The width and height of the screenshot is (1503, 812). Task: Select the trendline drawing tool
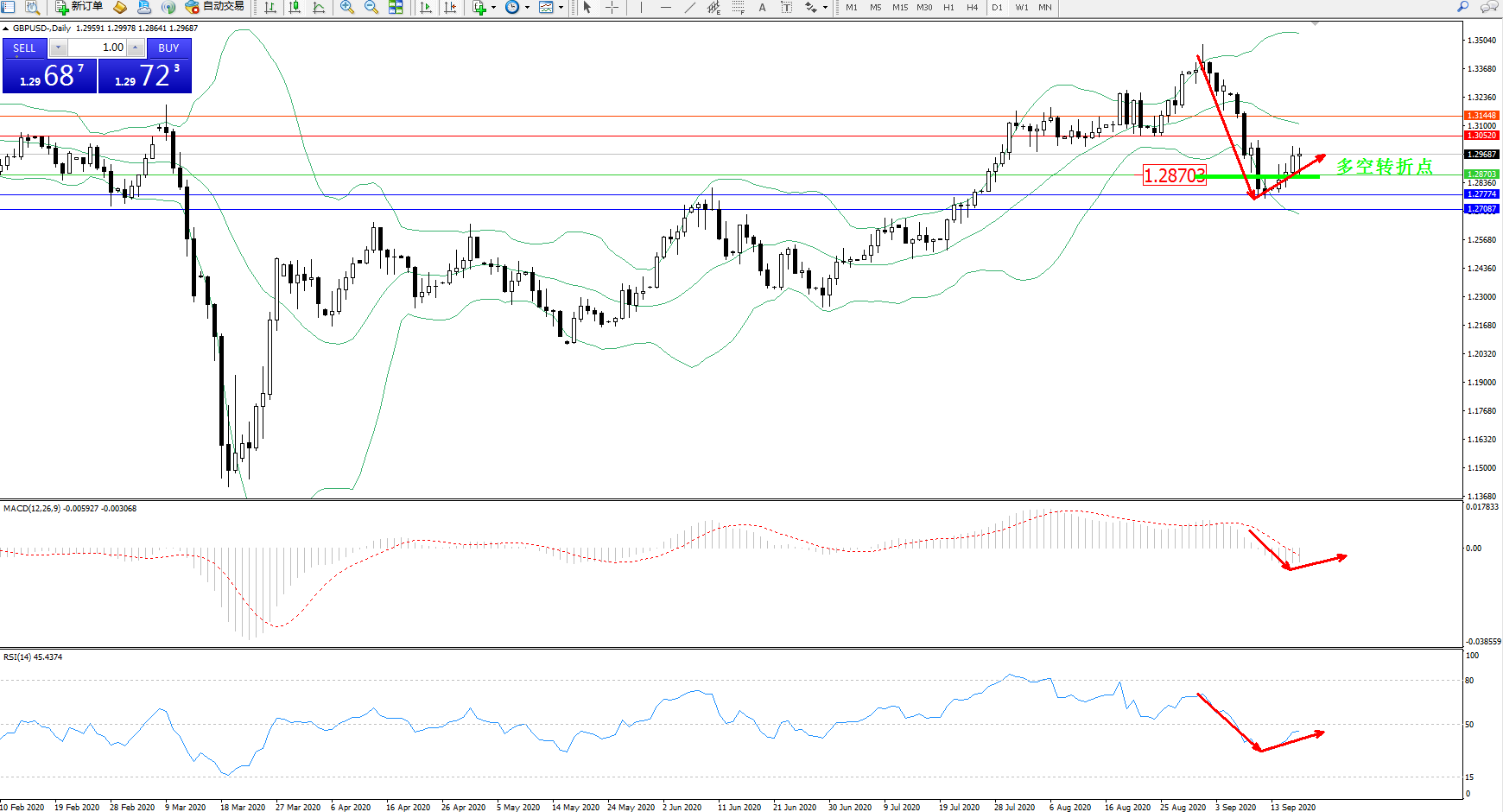click(x=689, y=8)
